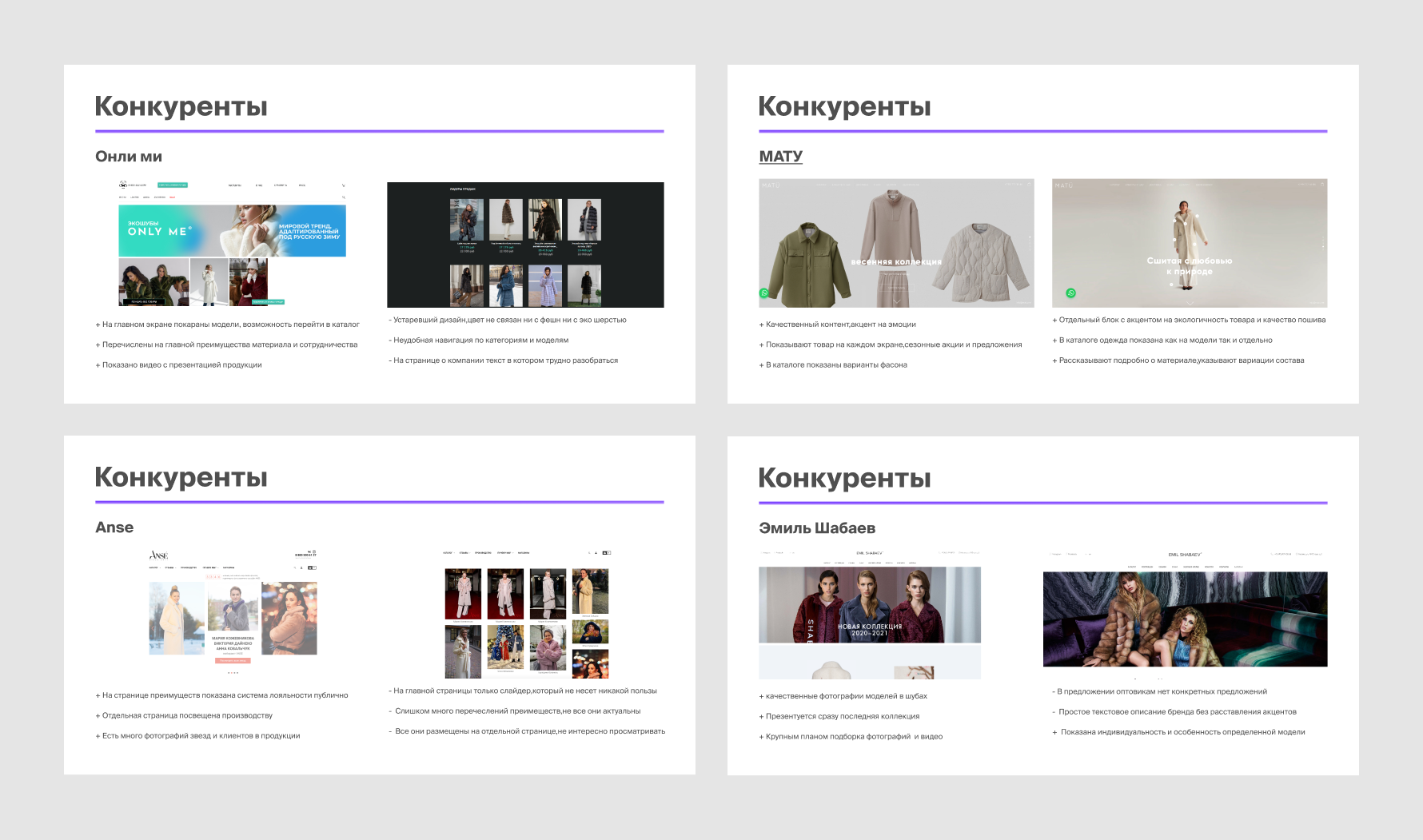Click the 'Конкуренты' title on the Онли ми slide
1423x840 pixels.
tap(181, 106)
